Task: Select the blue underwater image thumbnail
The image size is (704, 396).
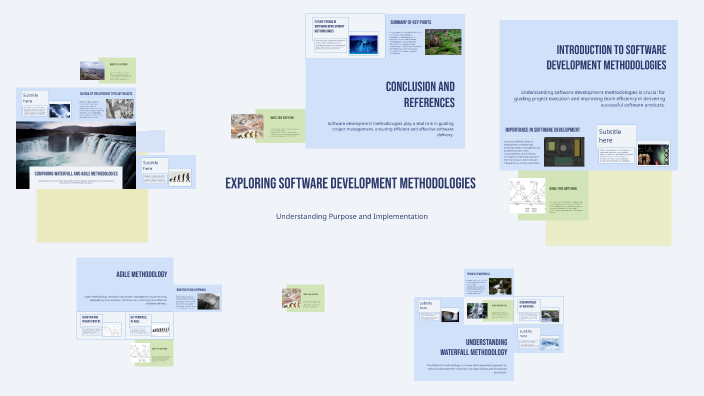Action: click(x=363, y=44)
